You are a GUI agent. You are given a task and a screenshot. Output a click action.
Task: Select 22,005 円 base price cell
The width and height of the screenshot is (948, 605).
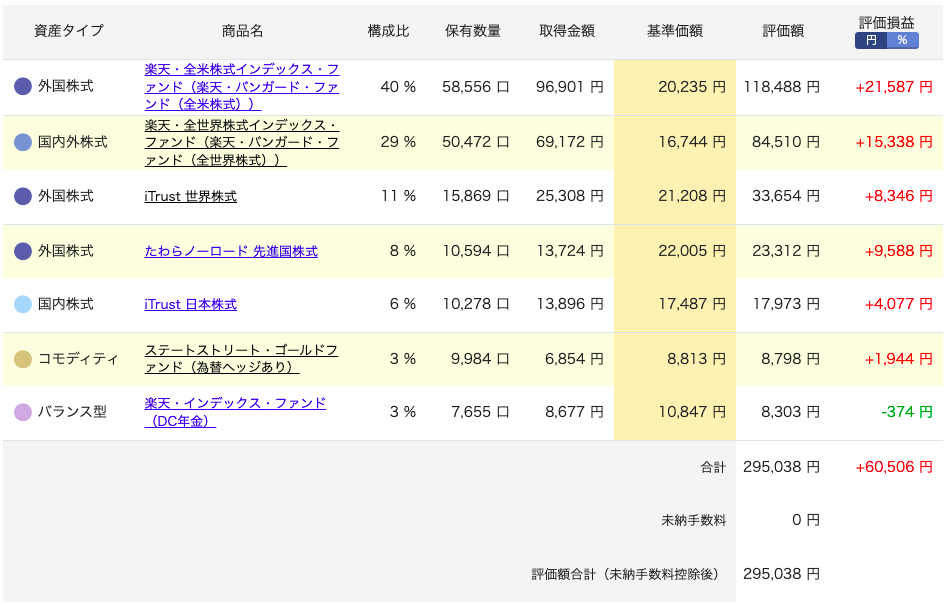click(x=692, y=251)
